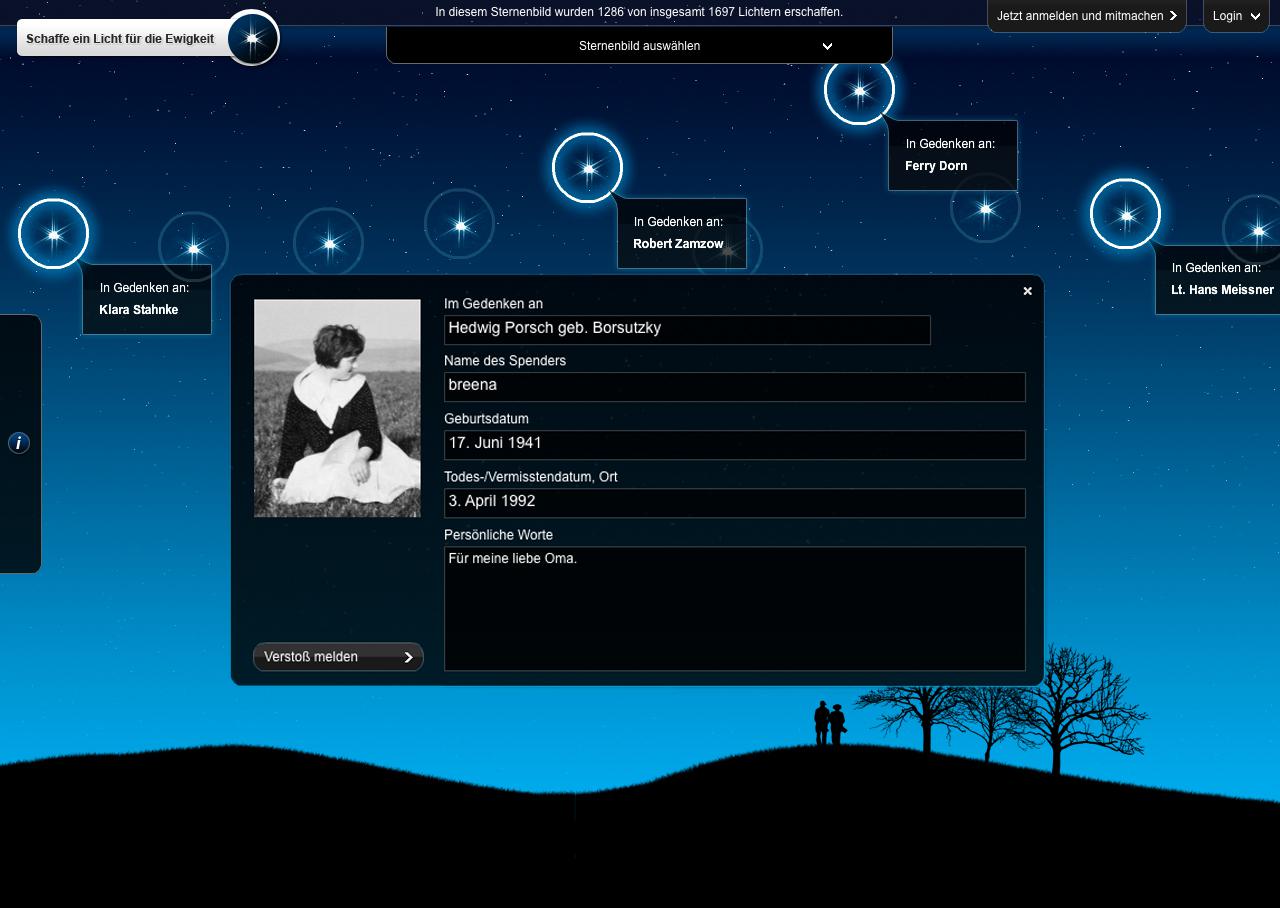Click the 'Persönliche Worte' text area
1280x908 pixels.
tap(735, 609)
